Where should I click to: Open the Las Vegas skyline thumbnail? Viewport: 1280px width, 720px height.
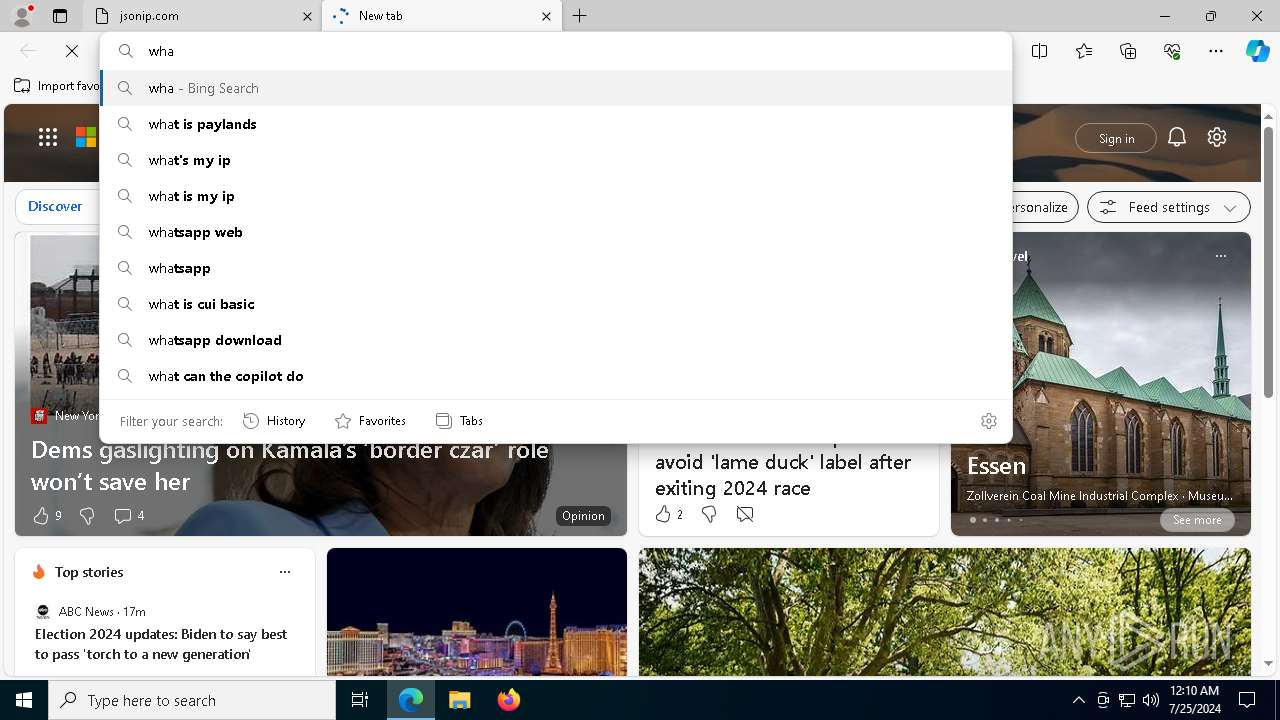click(x=477, y=612)
